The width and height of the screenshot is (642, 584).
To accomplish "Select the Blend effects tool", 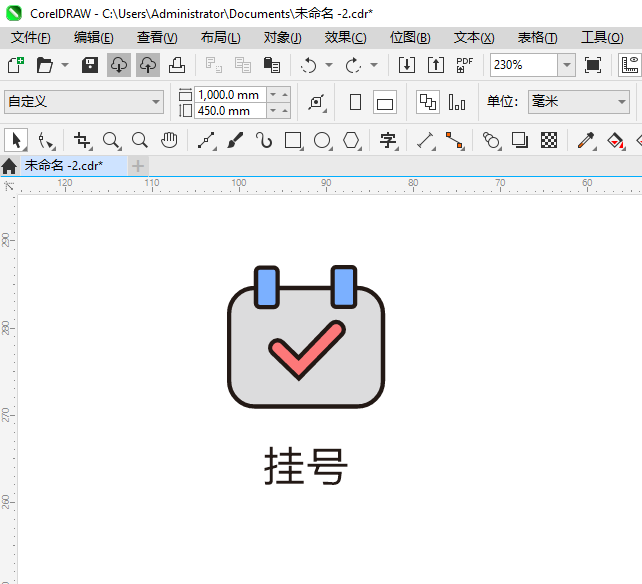I will [491, 140].
